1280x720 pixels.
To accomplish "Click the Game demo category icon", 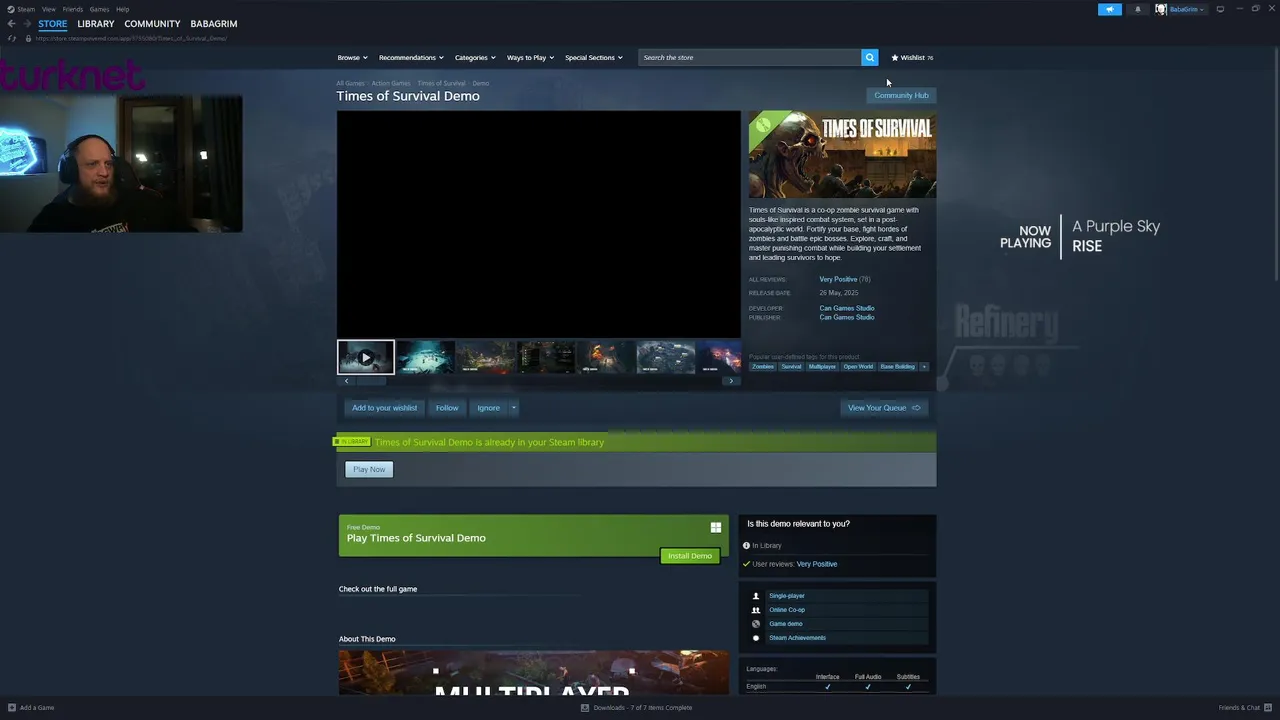I will pos(755,624).
